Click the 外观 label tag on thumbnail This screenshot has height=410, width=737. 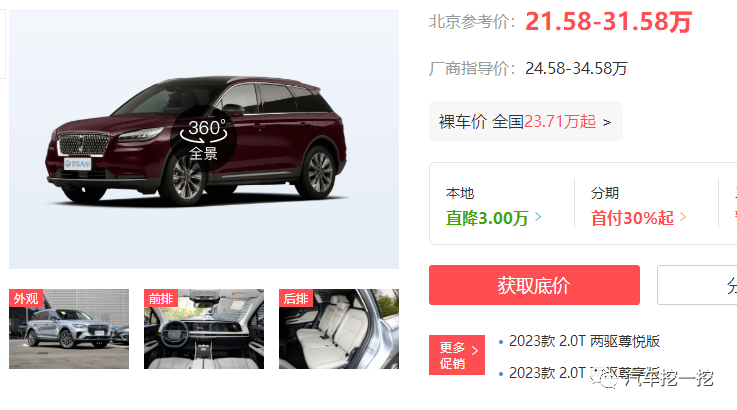coord(26,298)
